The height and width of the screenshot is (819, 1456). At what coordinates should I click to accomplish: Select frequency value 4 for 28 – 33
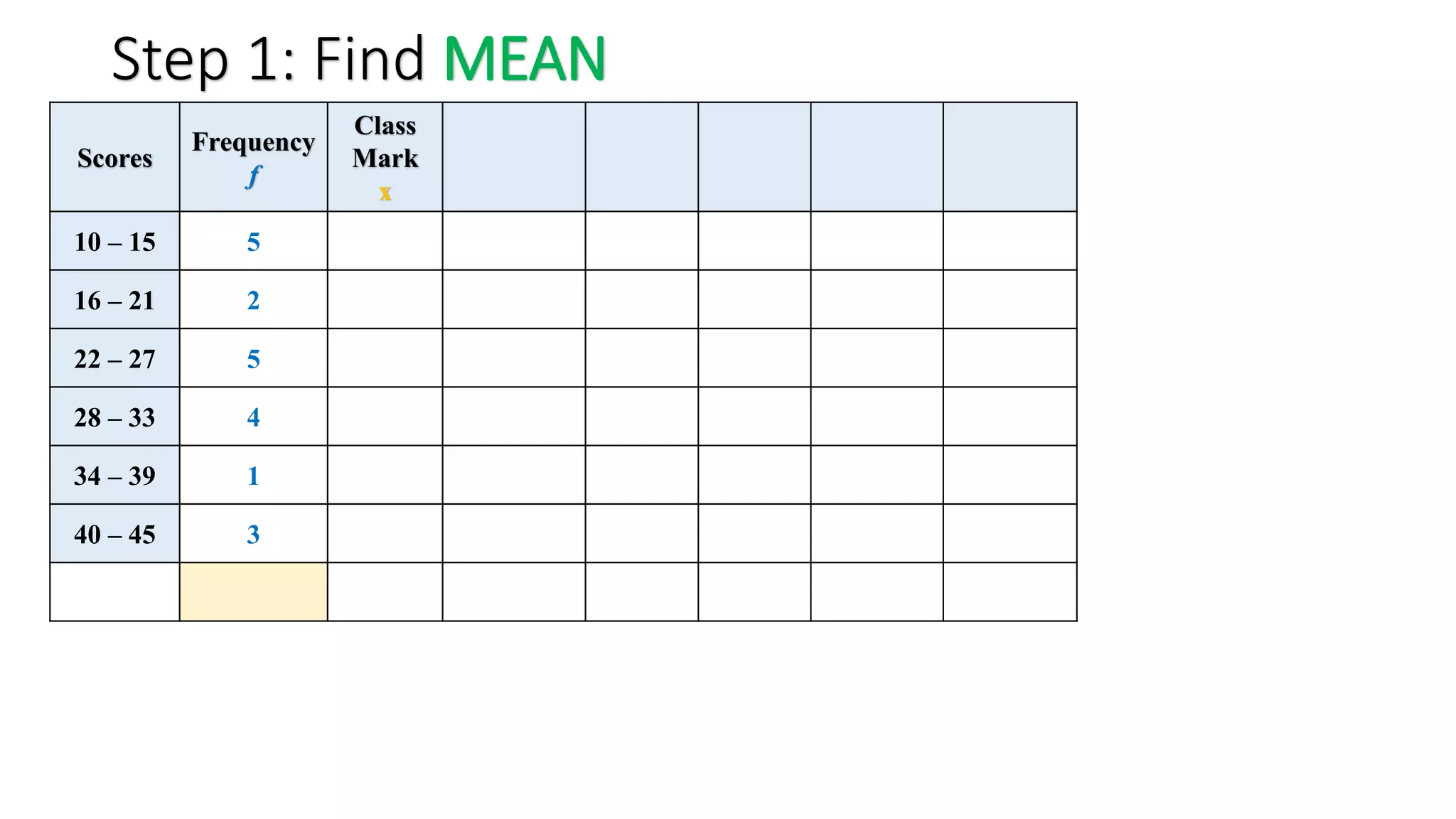[x=254, y=417]
